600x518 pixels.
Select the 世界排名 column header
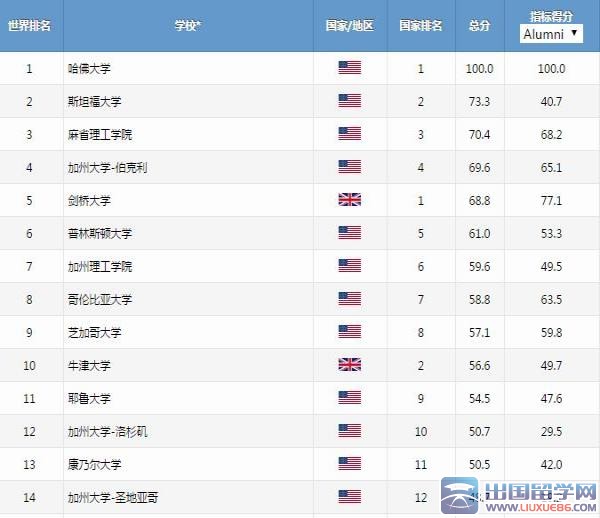pos(29,24)
